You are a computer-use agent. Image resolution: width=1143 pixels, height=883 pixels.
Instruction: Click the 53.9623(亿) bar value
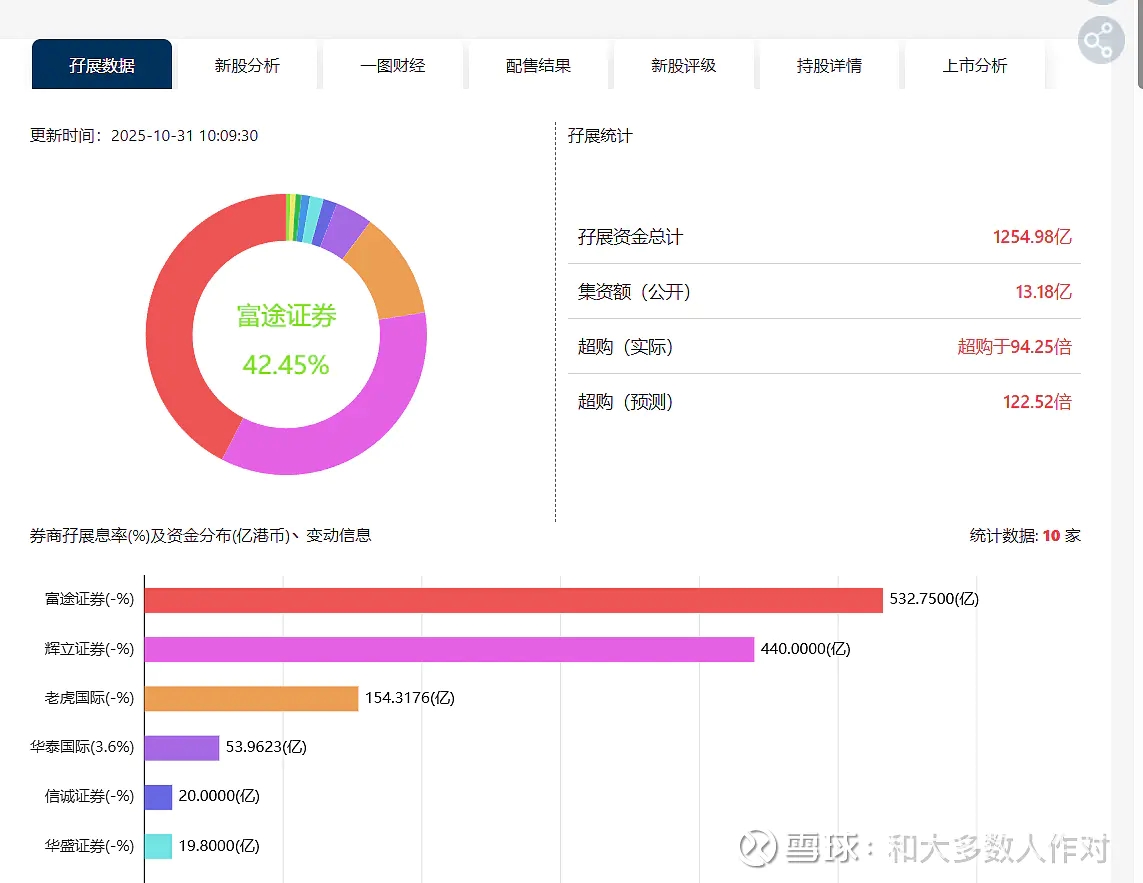tap(266, 747)
